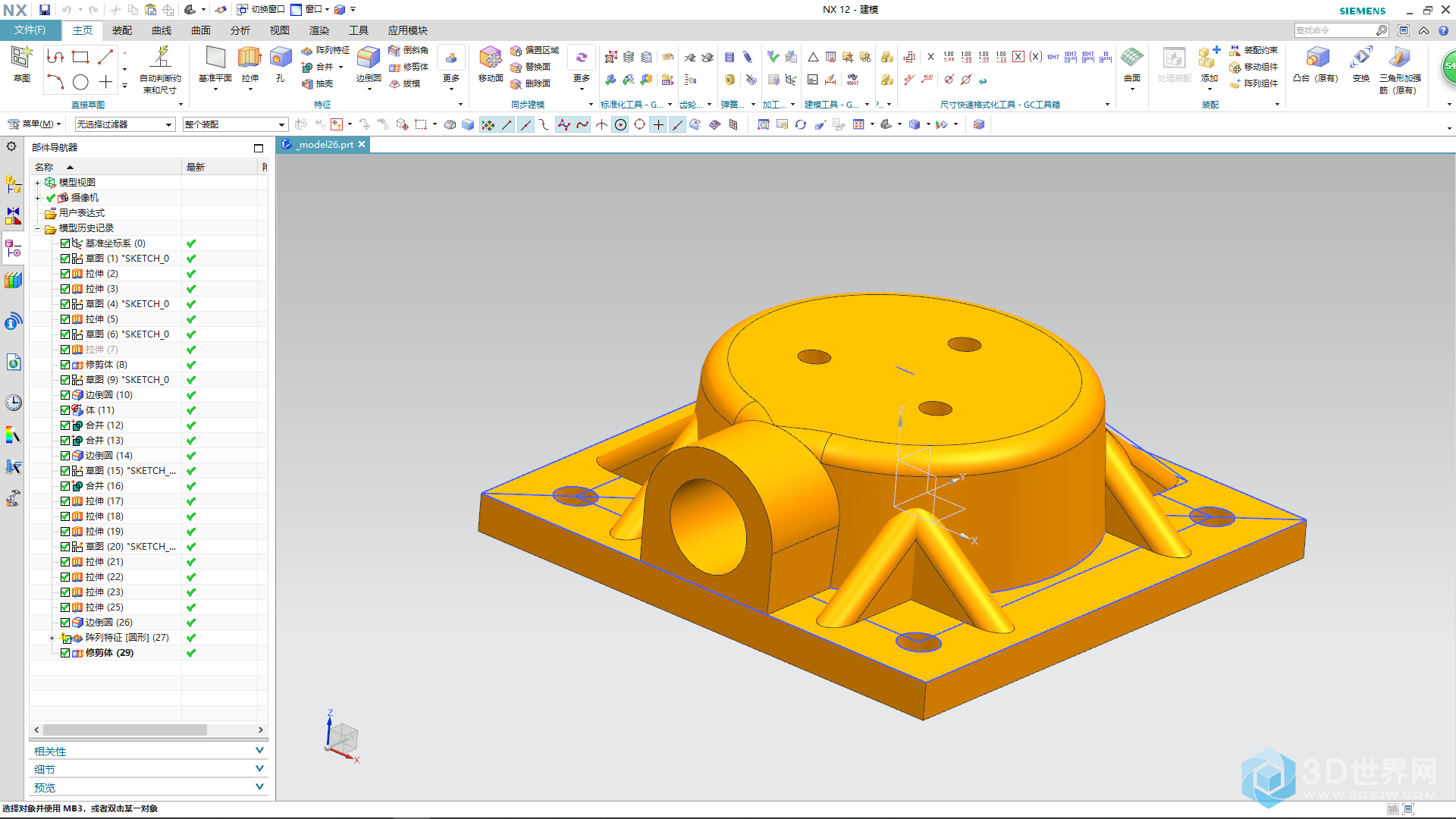The width and height of the screenshot is (1456, 819).
Task: Expand the 预览 panel
Action: (149, 787)
